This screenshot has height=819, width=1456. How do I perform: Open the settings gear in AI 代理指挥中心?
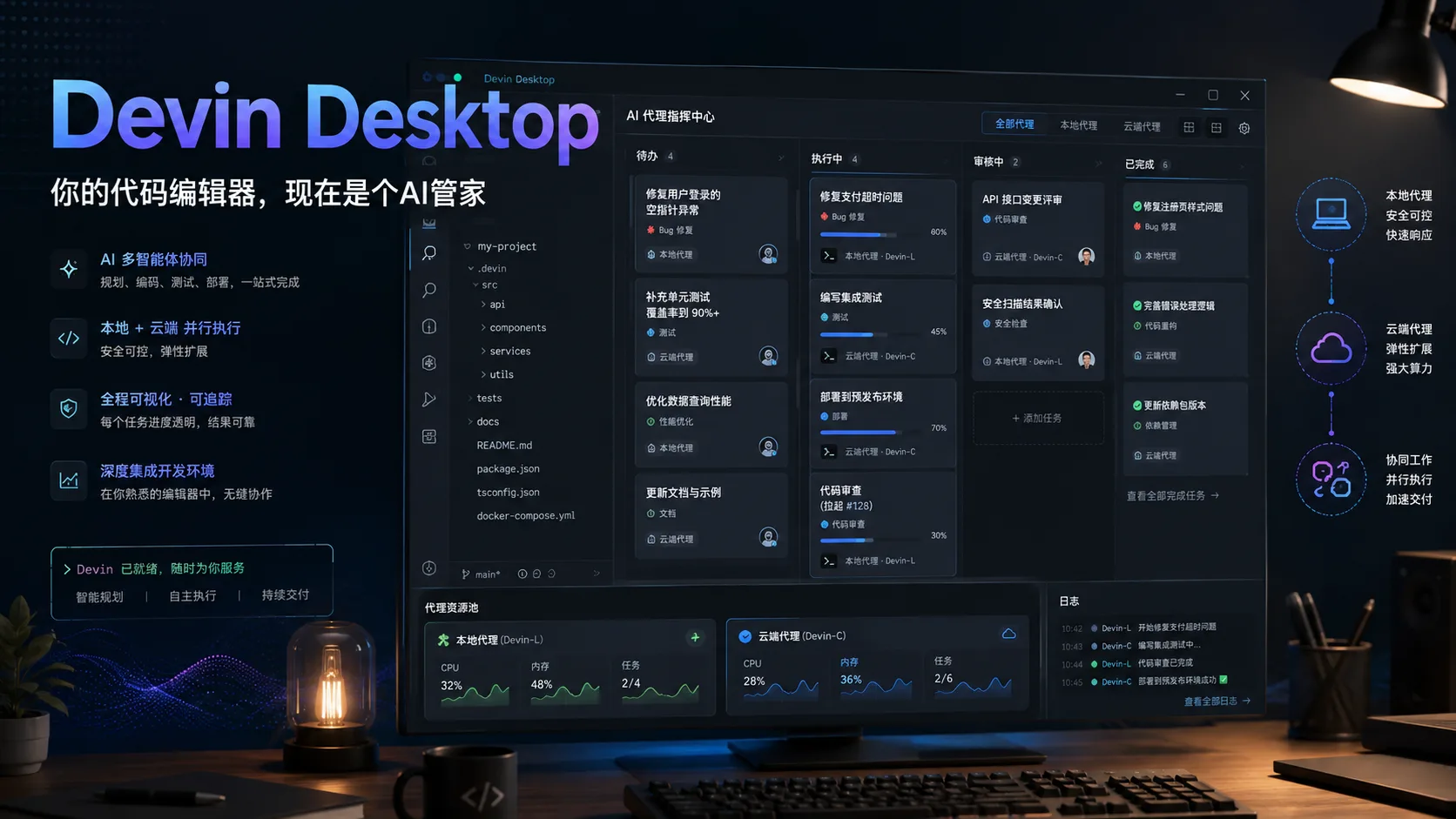1244,128
